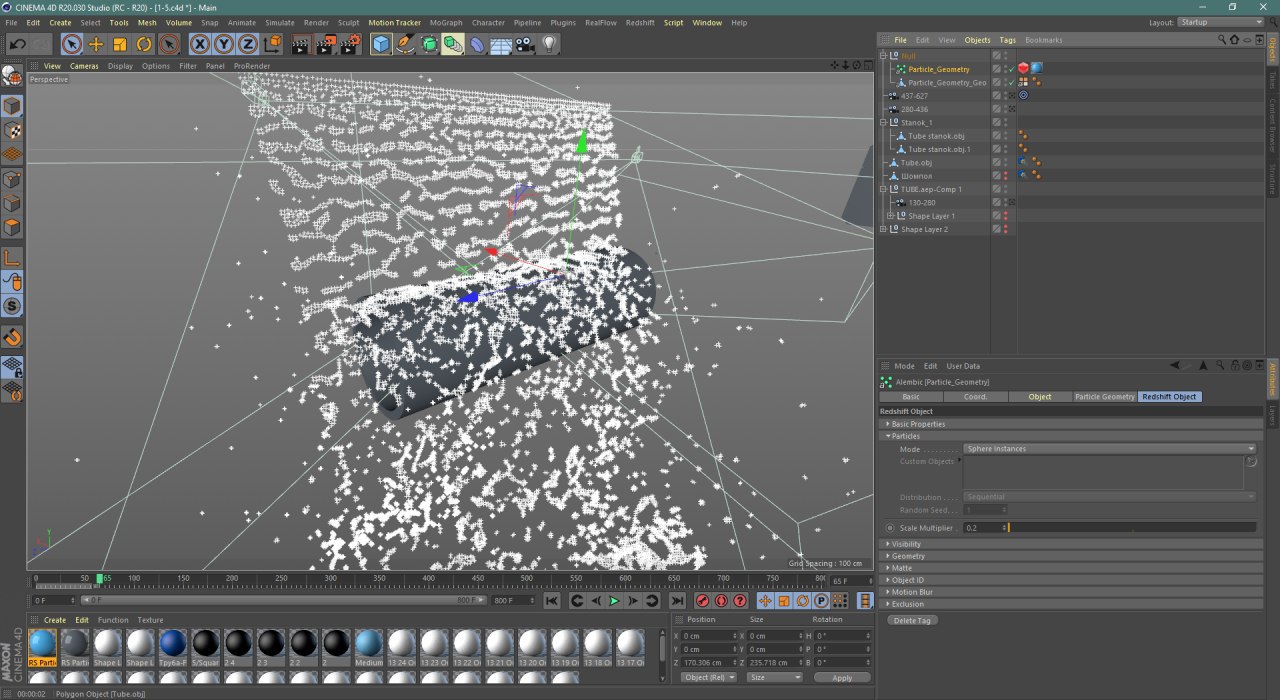Screen dimensions: 1280x700
Task: Switch to the Redshift Object tab
Action: tap(1169, 397)
